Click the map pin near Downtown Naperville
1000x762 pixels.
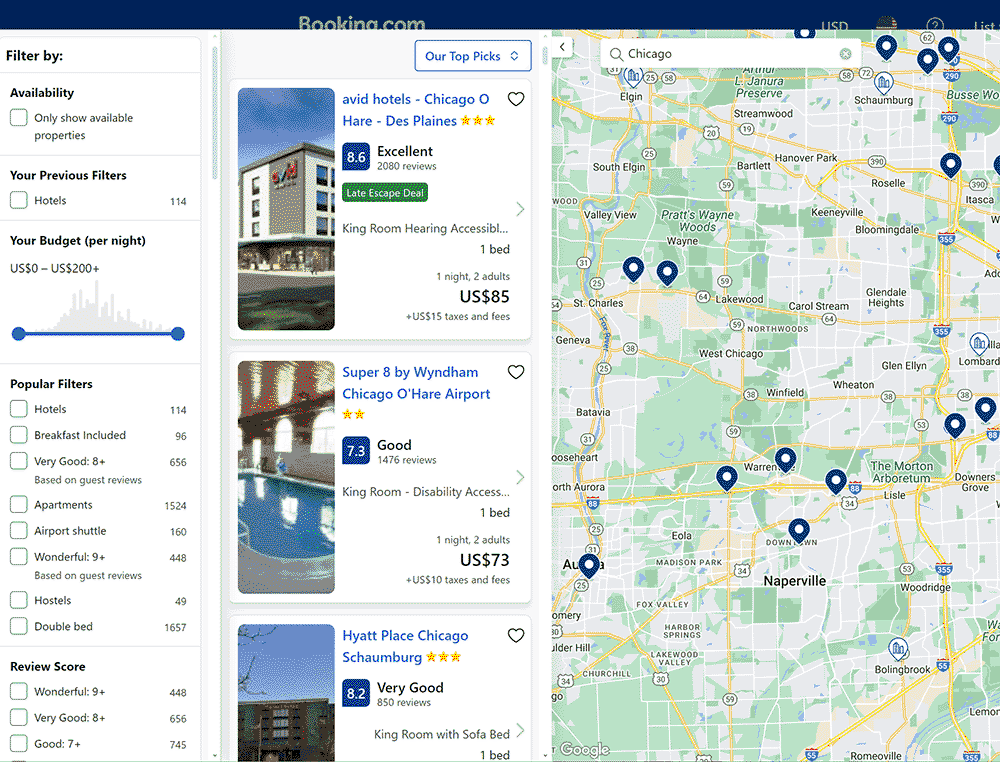(x=798, y=530)
